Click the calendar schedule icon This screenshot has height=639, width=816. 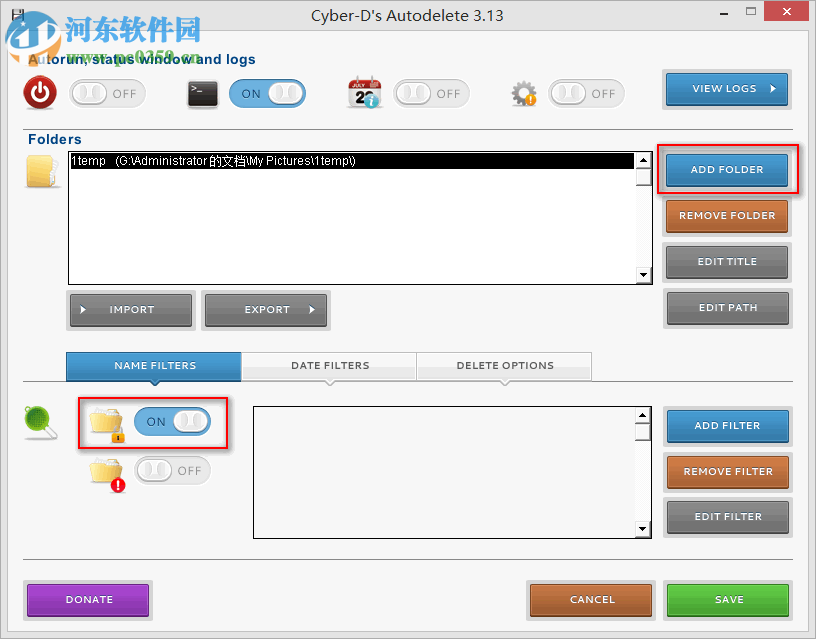(x=364, y=92)
